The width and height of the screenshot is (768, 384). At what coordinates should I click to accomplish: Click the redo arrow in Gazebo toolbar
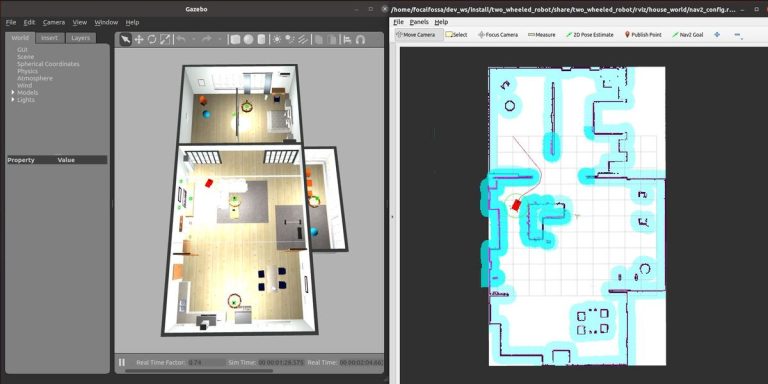207,40
